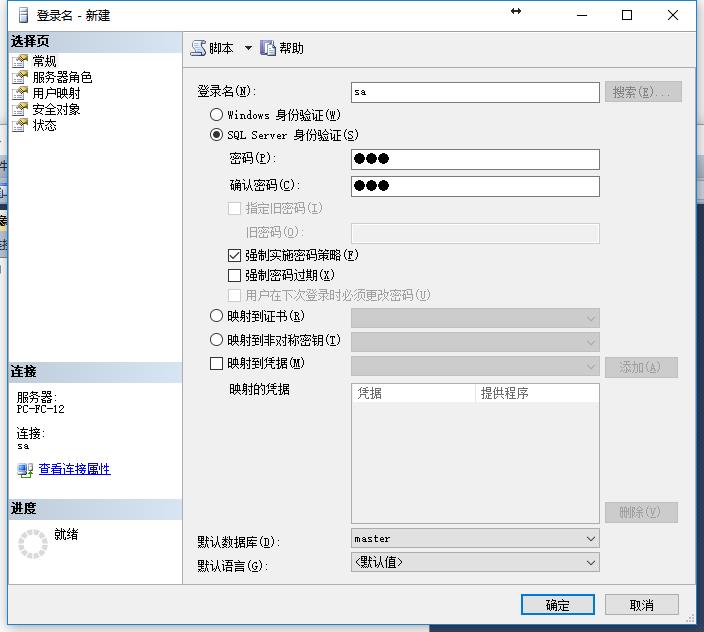Click the 进度 panel header

point(95,509)
